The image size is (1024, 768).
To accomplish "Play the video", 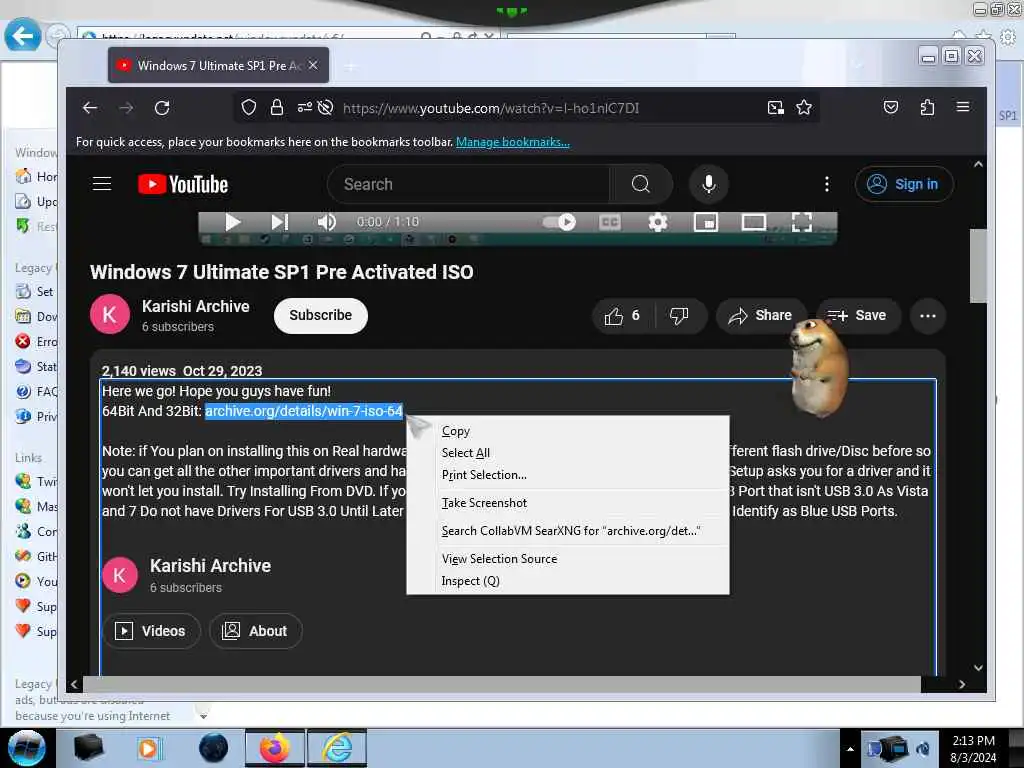I will click(x=232, y=222).
